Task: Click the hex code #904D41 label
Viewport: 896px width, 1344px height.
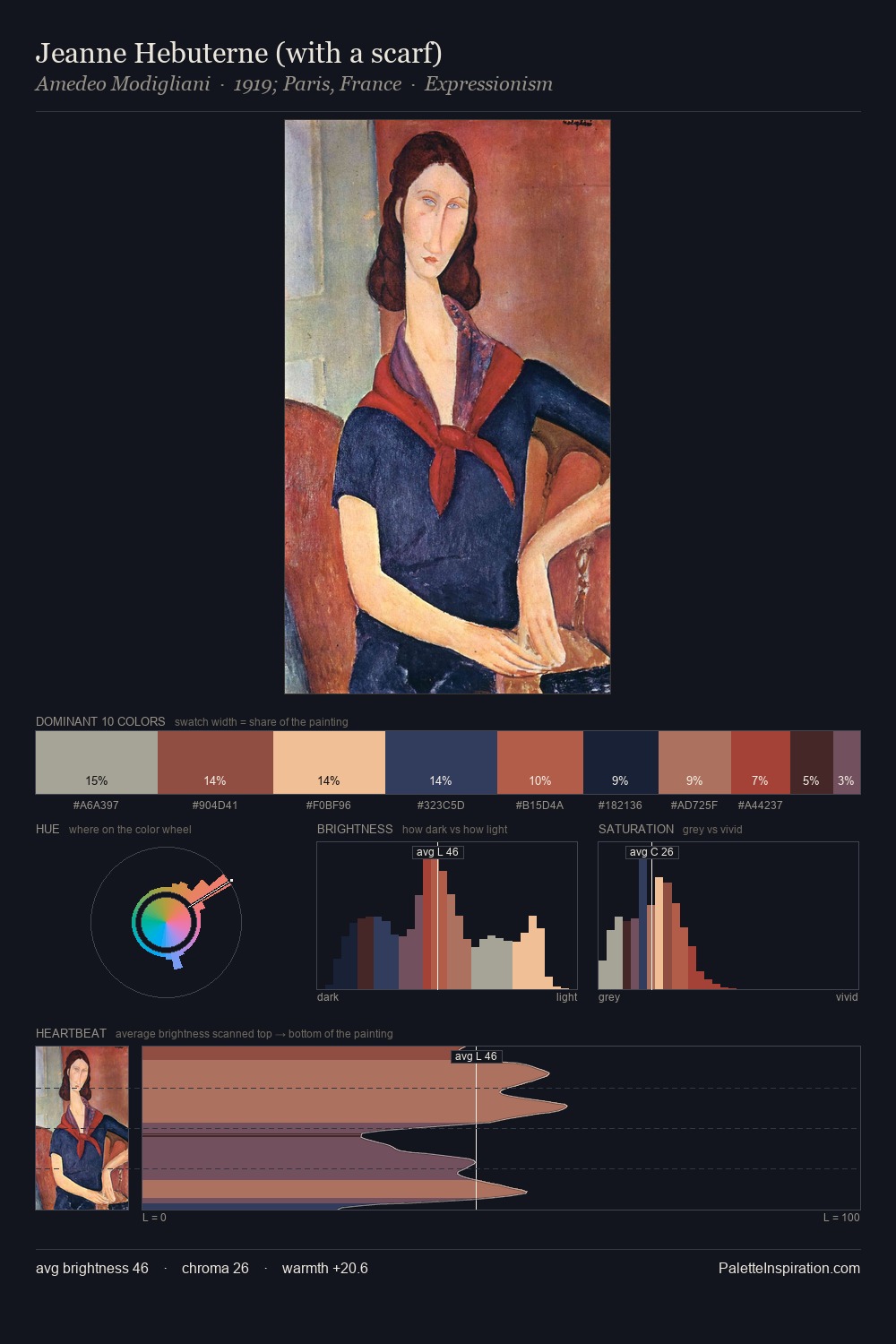Action: (215, 805)
